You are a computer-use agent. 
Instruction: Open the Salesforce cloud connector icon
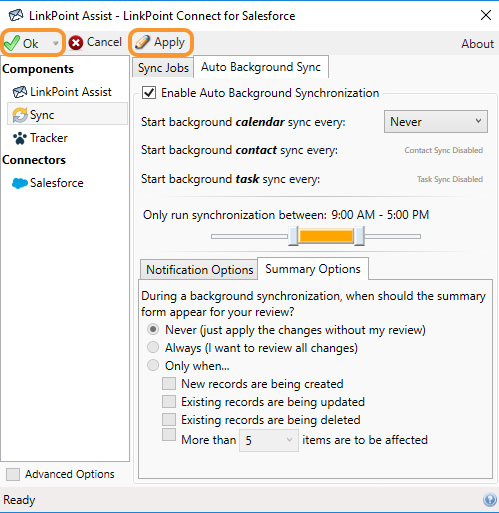pyautogui.click(x=20, y=183)
